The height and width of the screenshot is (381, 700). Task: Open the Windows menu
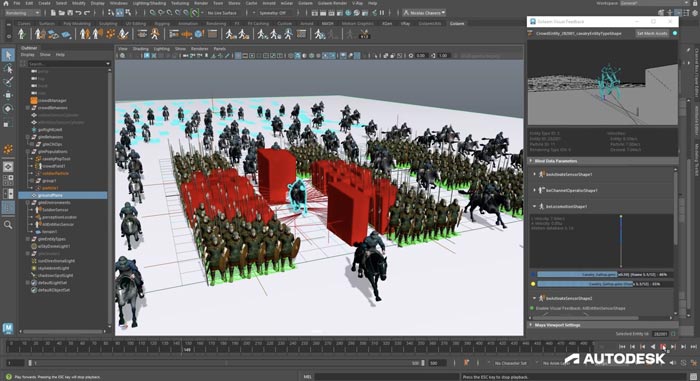coord(119,3)
